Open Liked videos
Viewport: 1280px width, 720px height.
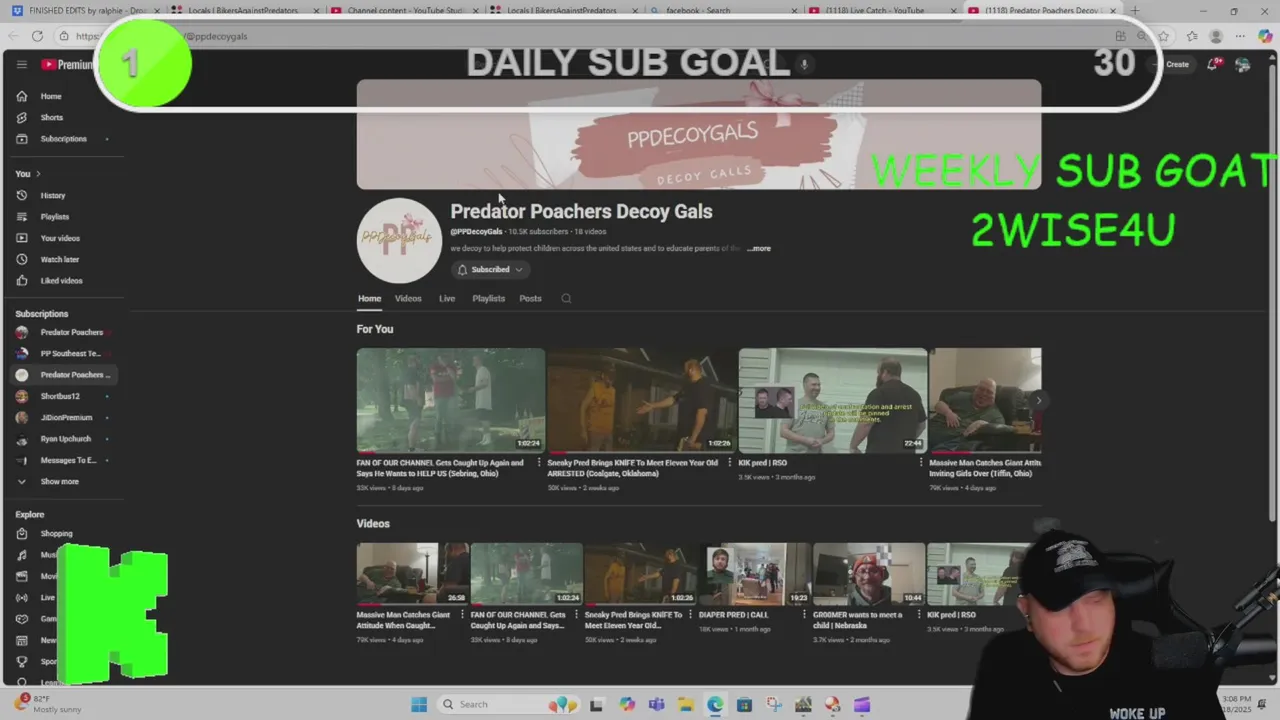pos(62,280)
